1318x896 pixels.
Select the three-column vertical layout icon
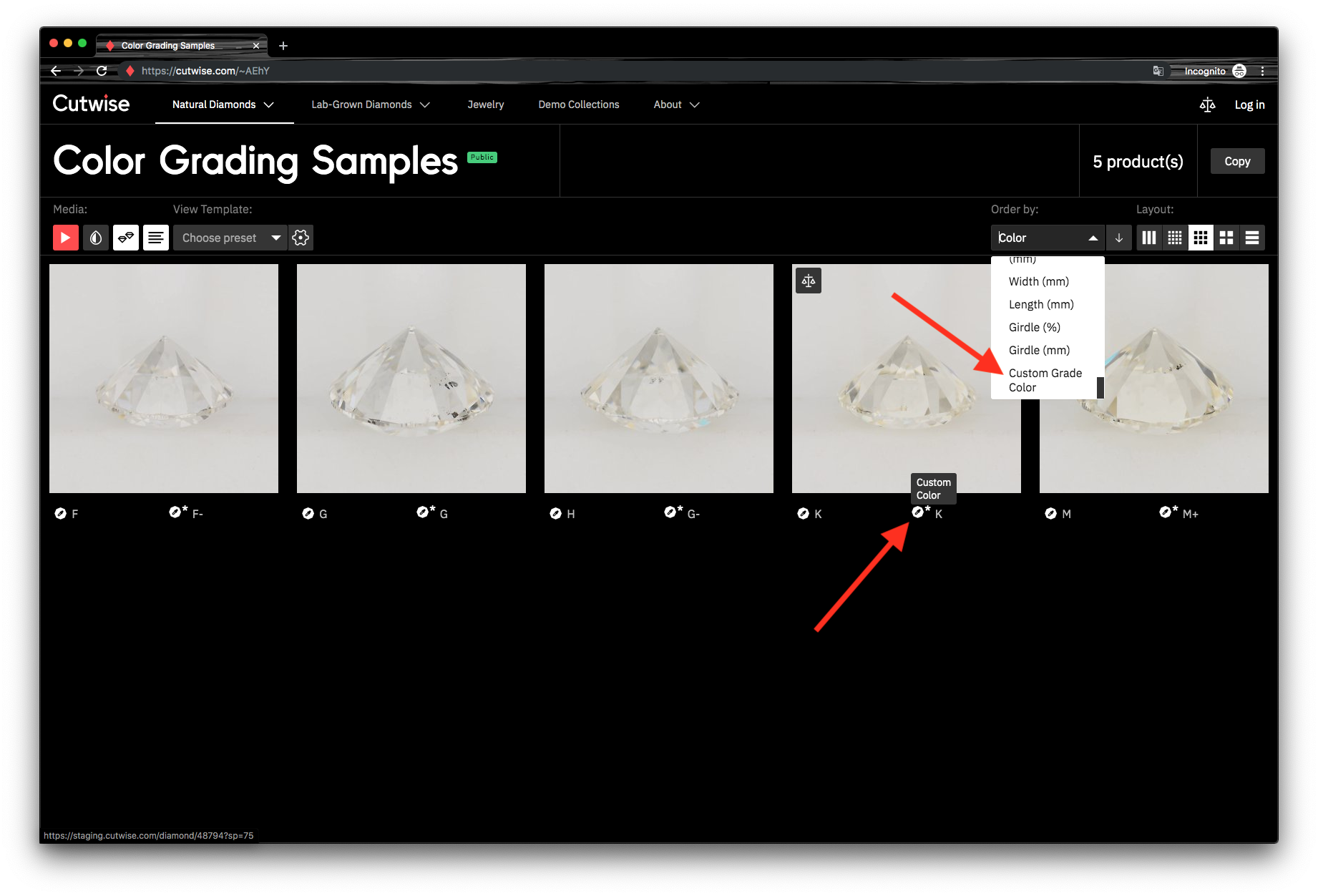(1149, 238)
